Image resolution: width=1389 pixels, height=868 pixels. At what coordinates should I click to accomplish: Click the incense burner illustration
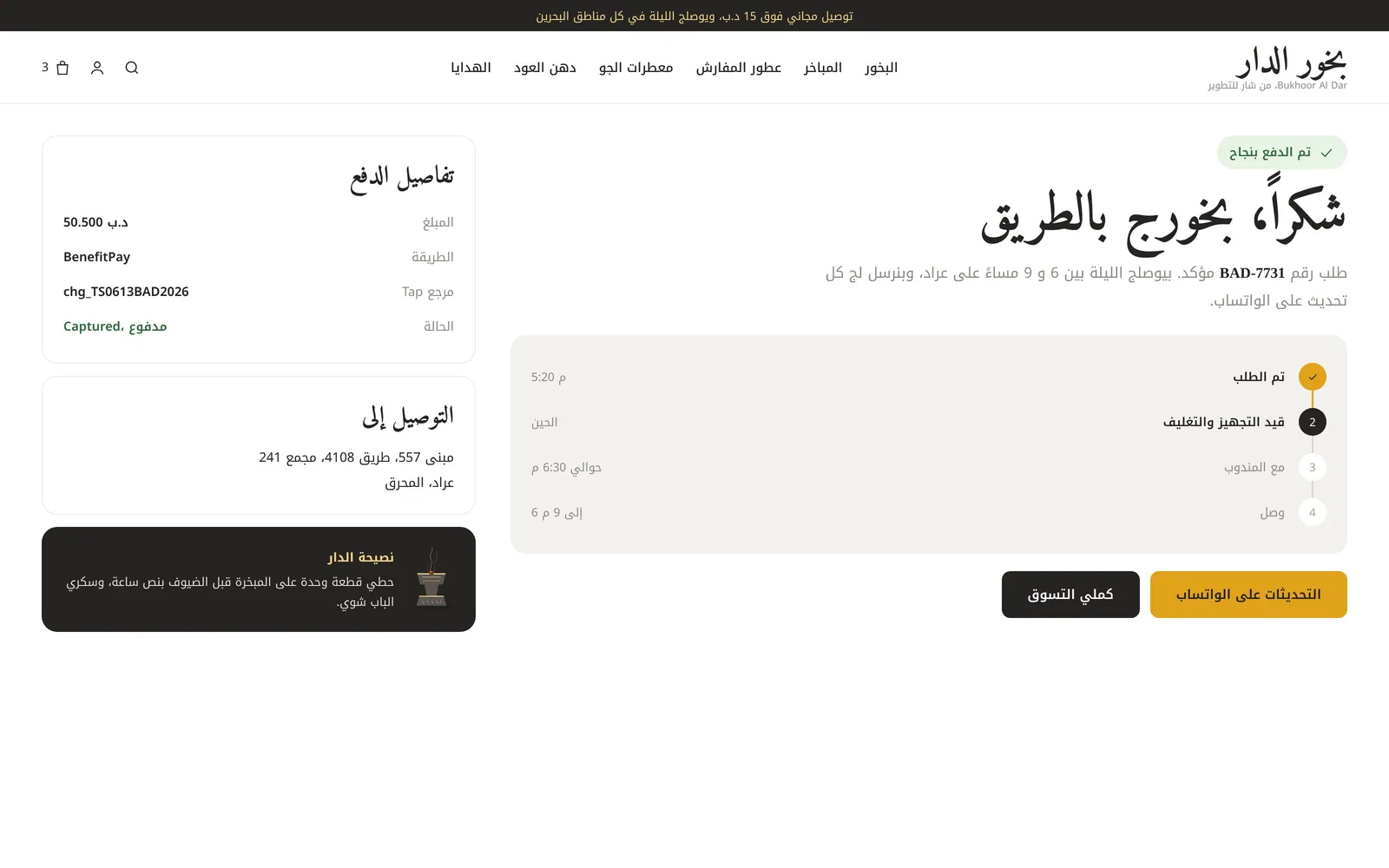[x=431, y=577]
